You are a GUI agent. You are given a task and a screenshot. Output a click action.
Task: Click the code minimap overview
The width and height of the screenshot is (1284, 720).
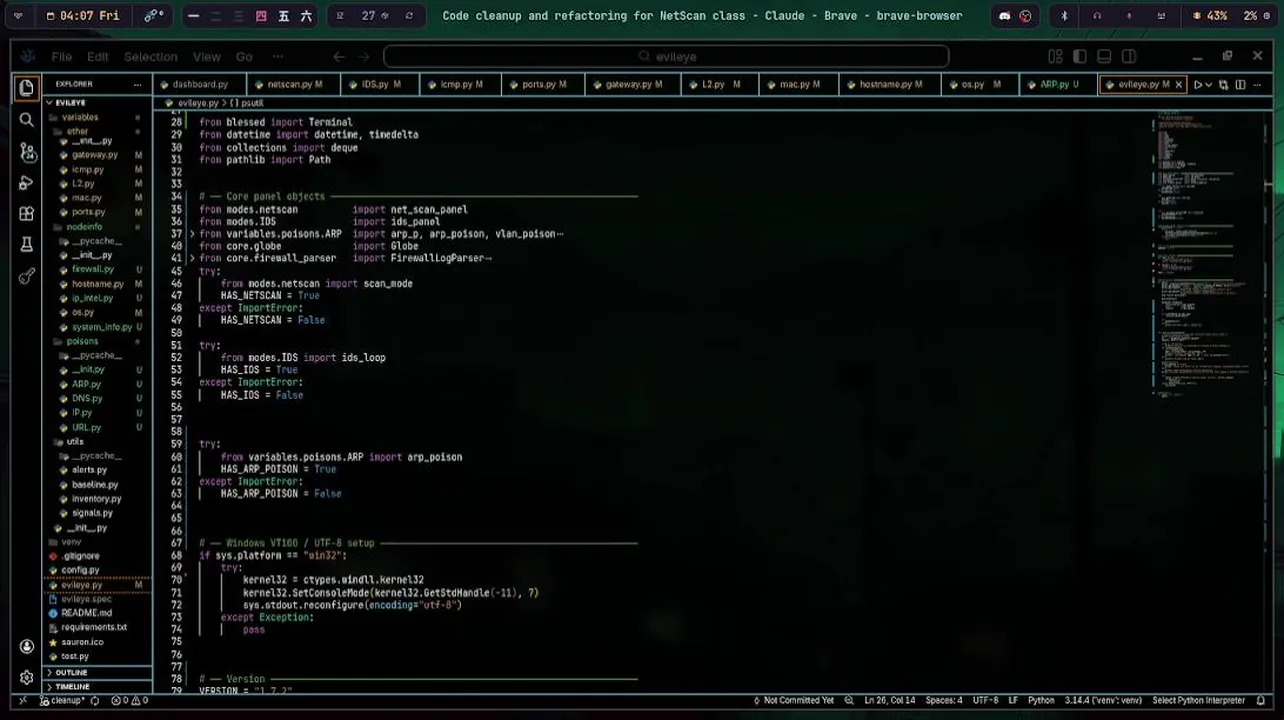[x=1207, y=256]
